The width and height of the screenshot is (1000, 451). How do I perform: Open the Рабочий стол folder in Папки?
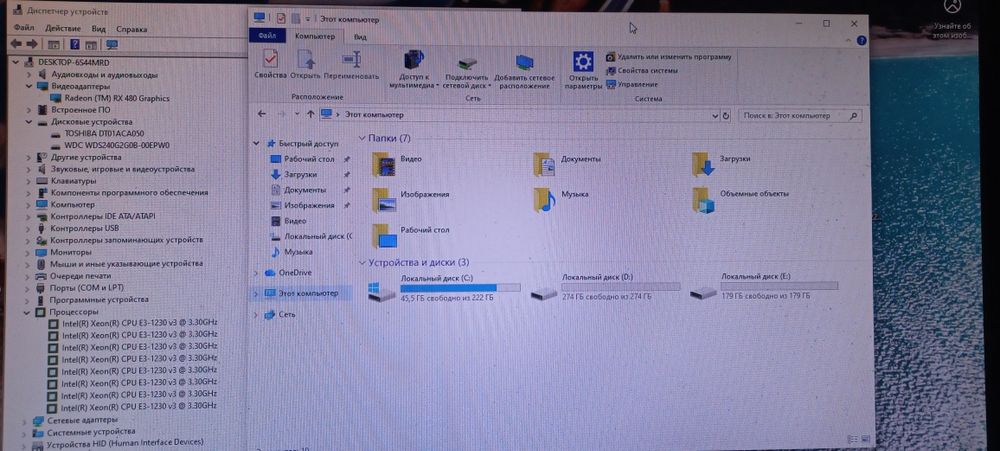pyautogui.click(x=411, y=235)
